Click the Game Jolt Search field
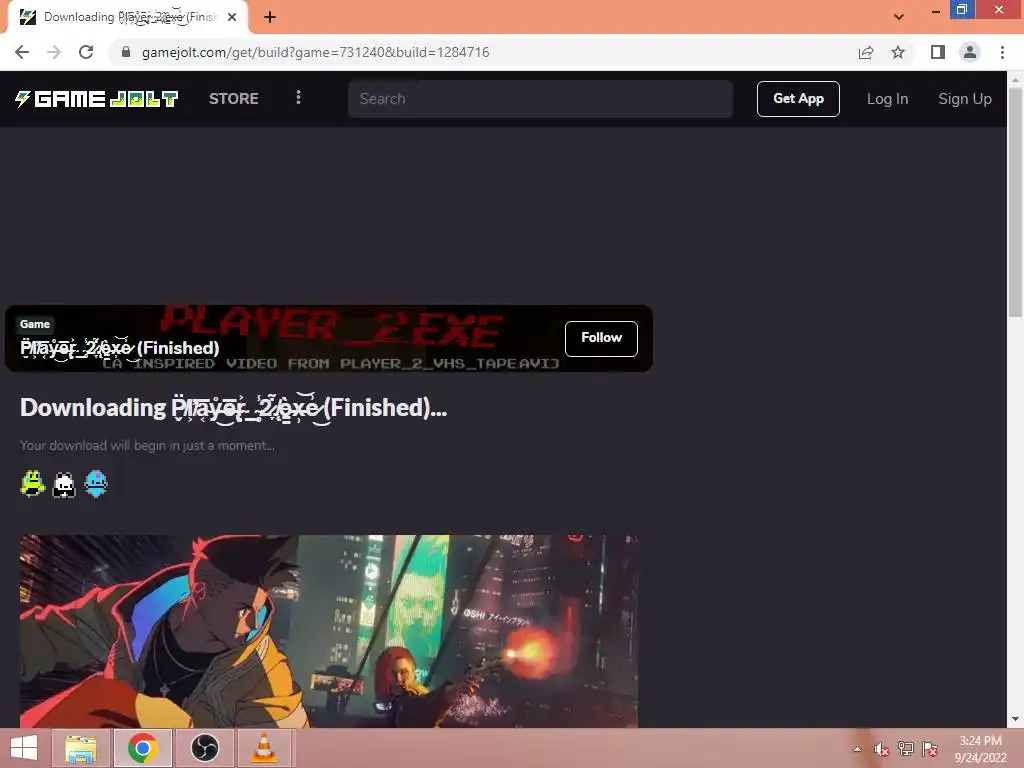Viewport: 1024px width, 768px height. click(x=540, y=99)
